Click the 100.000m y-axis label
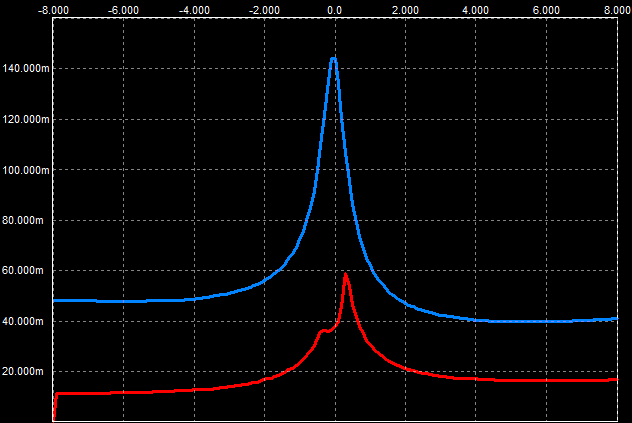 tap(26, 170)
